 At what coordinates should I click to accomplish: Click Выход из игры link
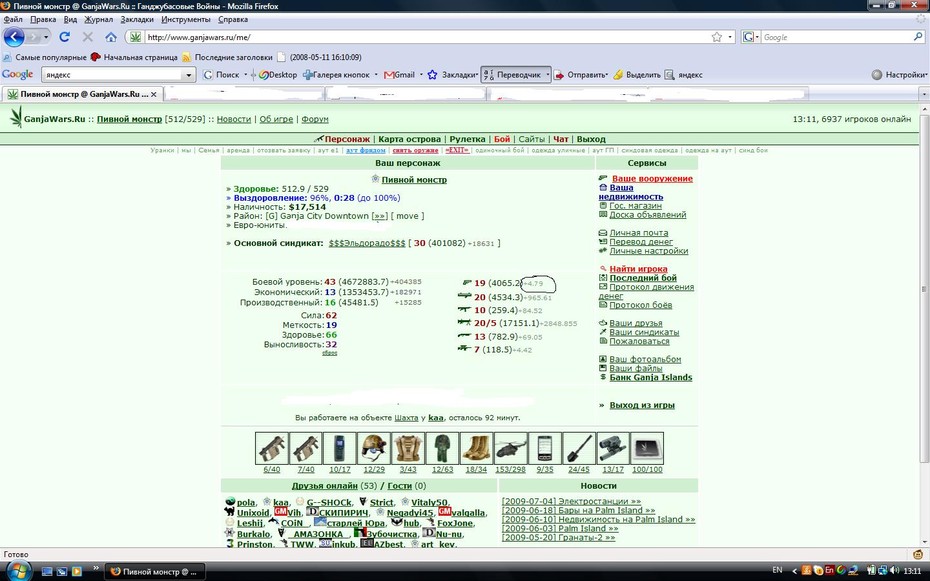coord(642,406)
